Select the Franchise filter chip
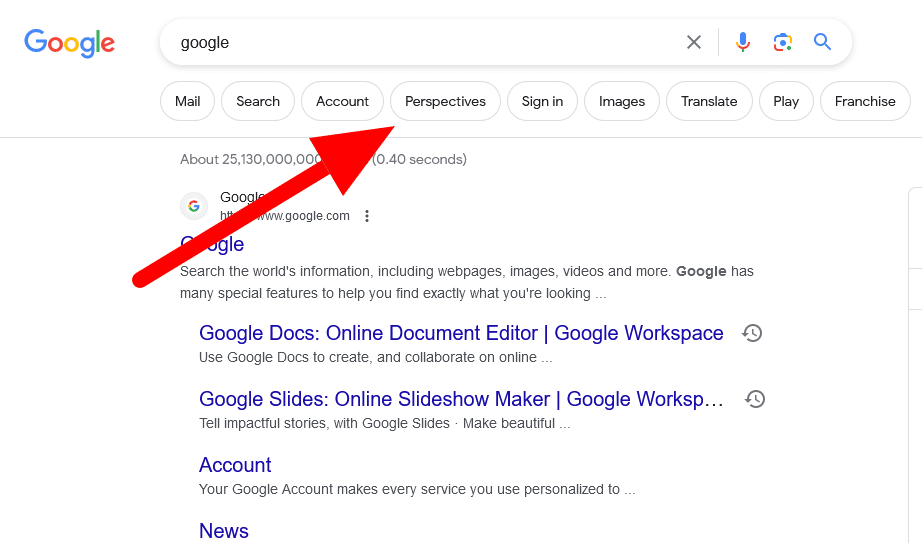Viewport: 922px width, 543px height. pos(865,101)
